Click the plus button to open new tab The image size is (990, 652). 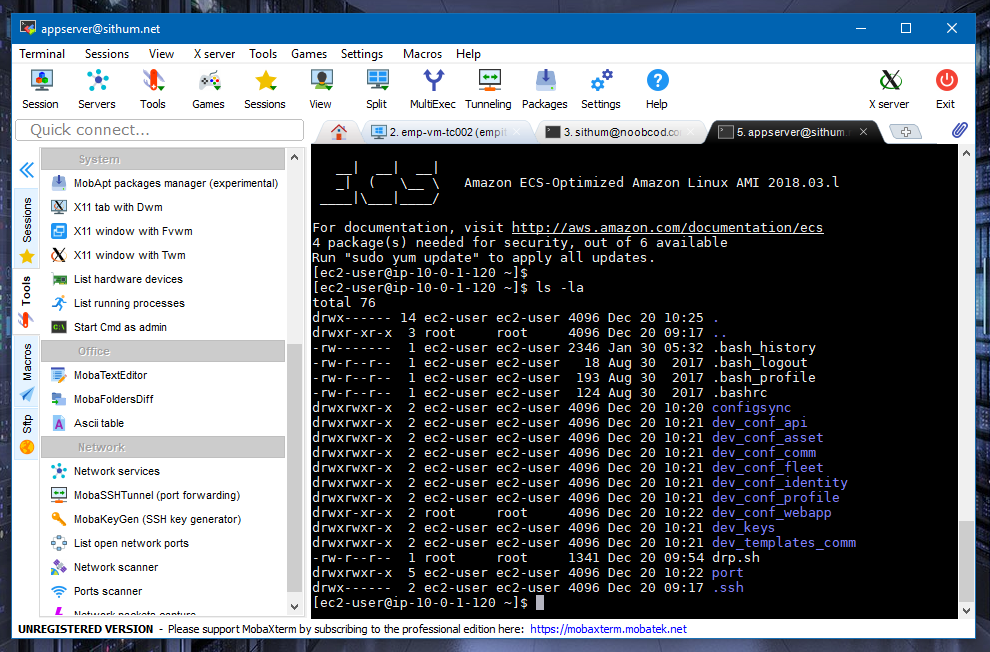[905, 130]
